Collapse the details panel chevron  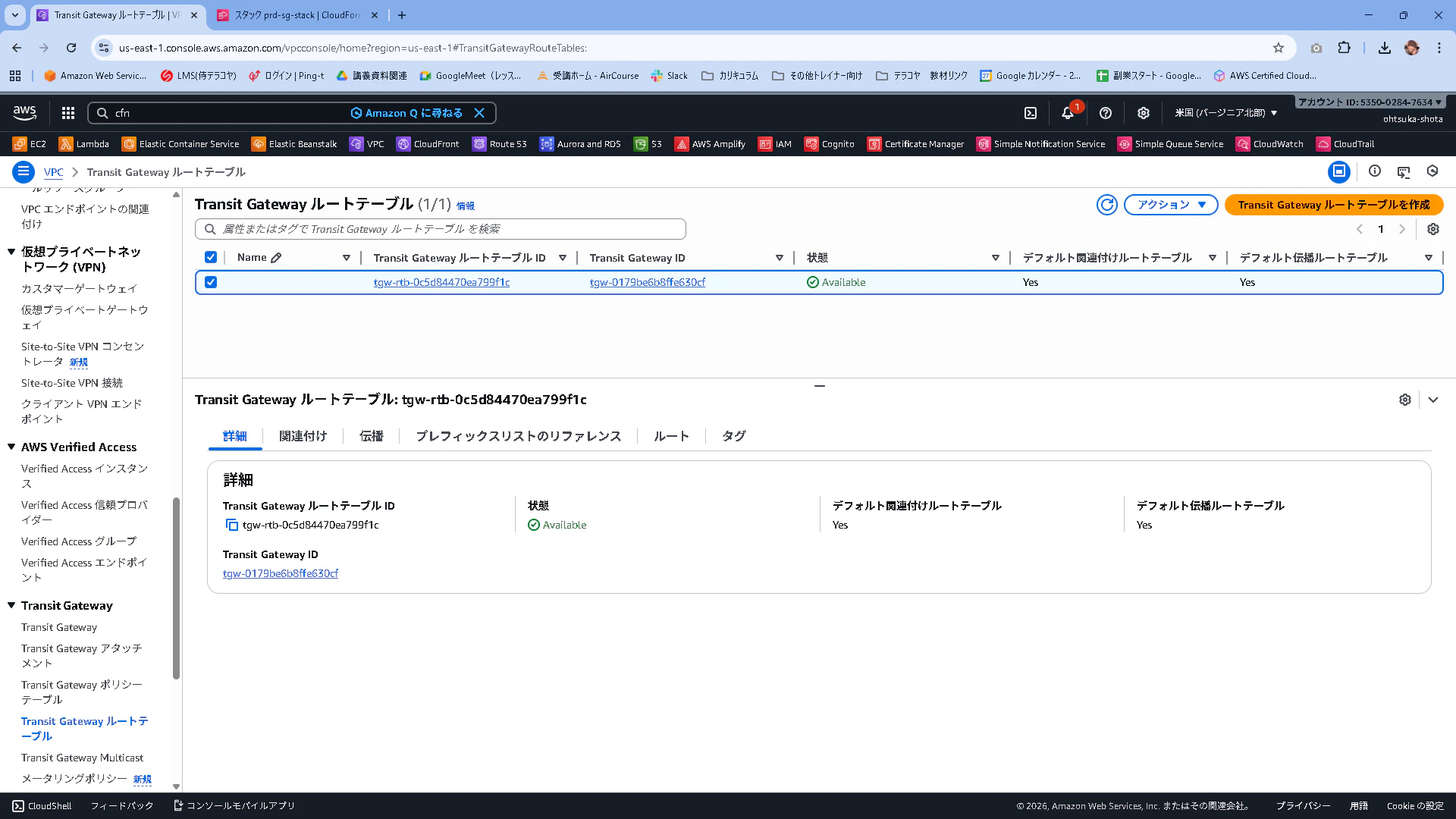coord(1433,400)
